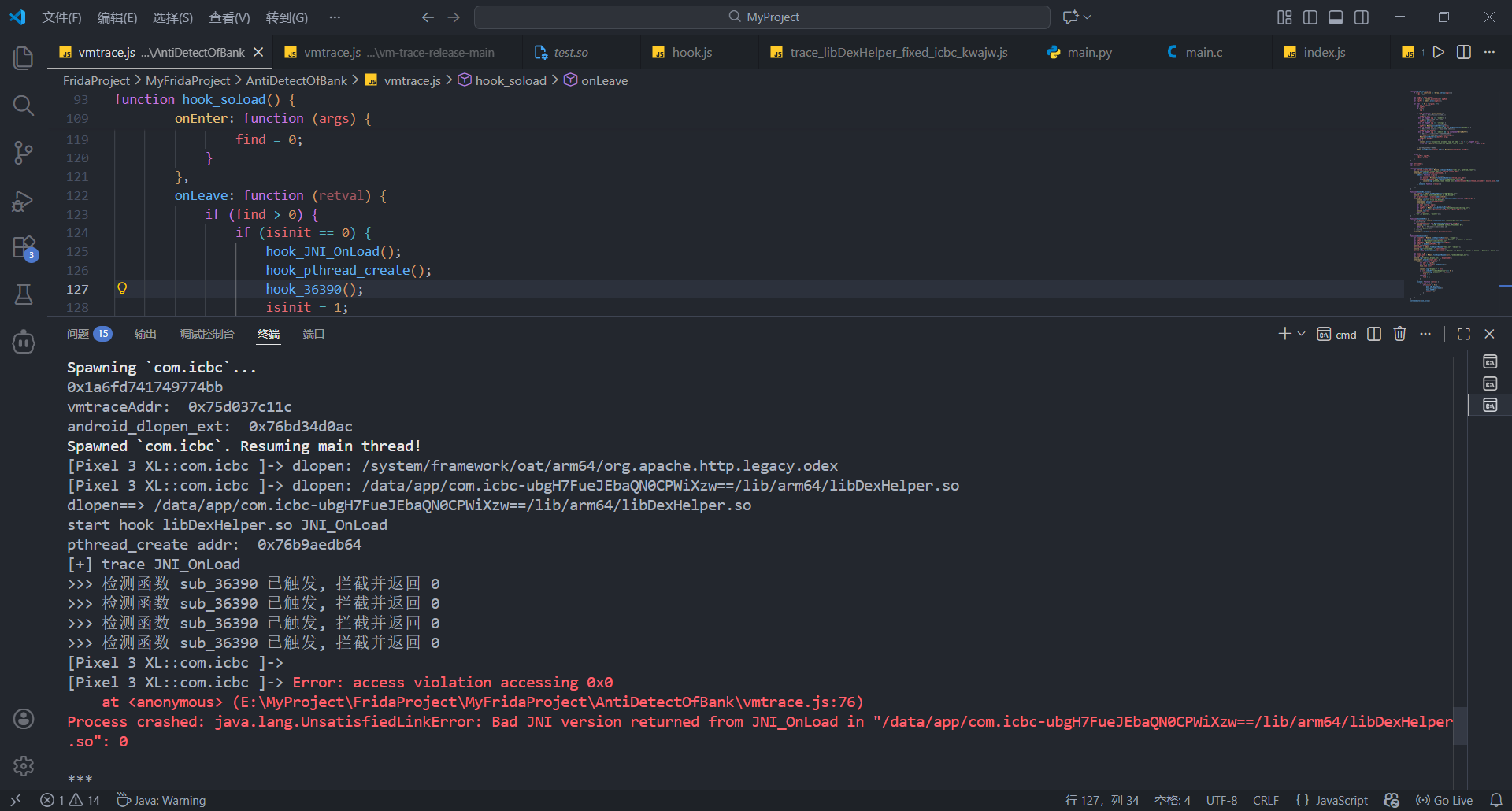Click the lightbulb code action icon

click(x=122, y=289)
